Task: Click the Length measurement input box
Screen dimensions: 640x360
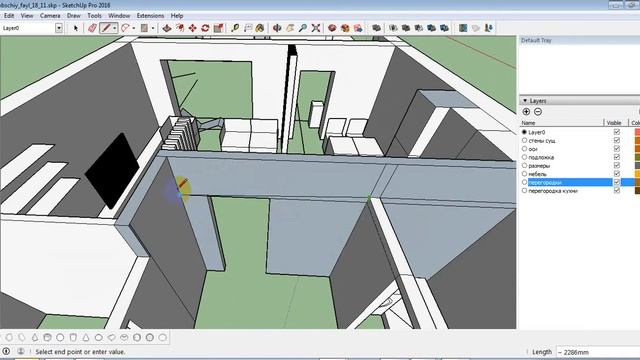Action: [598, 352]
